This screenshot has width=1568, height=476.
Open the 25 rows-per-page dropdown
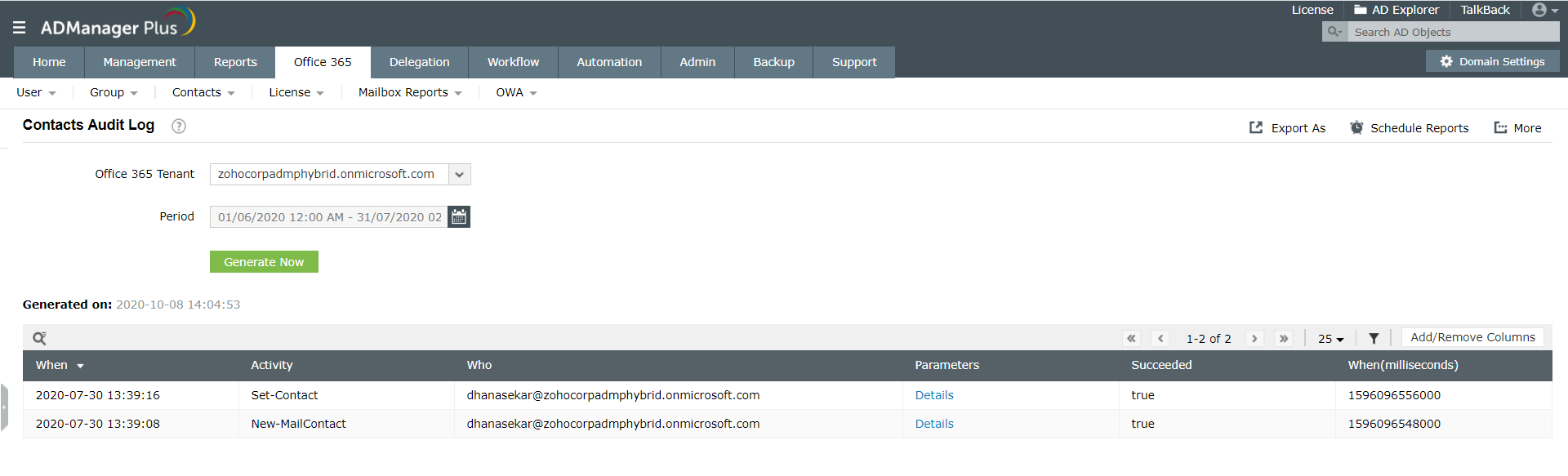pos(1330,339)
